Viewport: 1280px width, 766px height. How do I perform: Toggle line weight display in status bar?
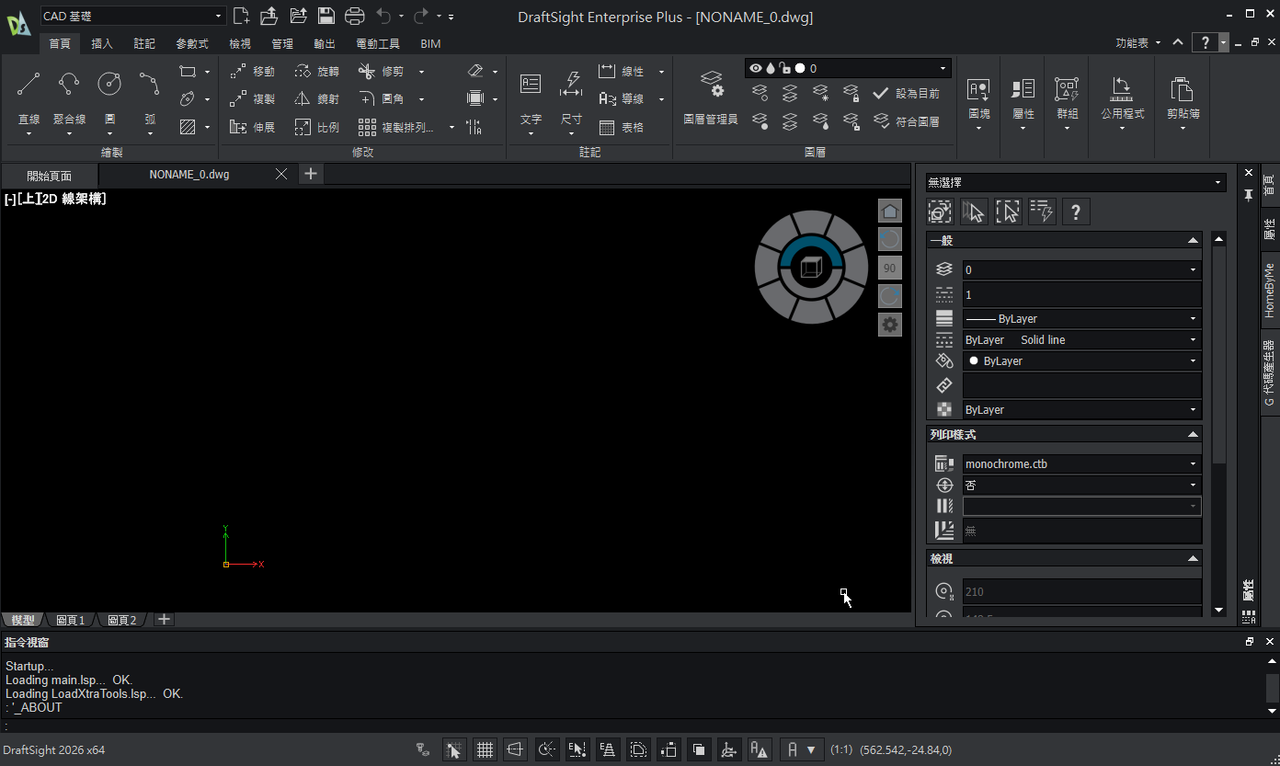(638, 749)
